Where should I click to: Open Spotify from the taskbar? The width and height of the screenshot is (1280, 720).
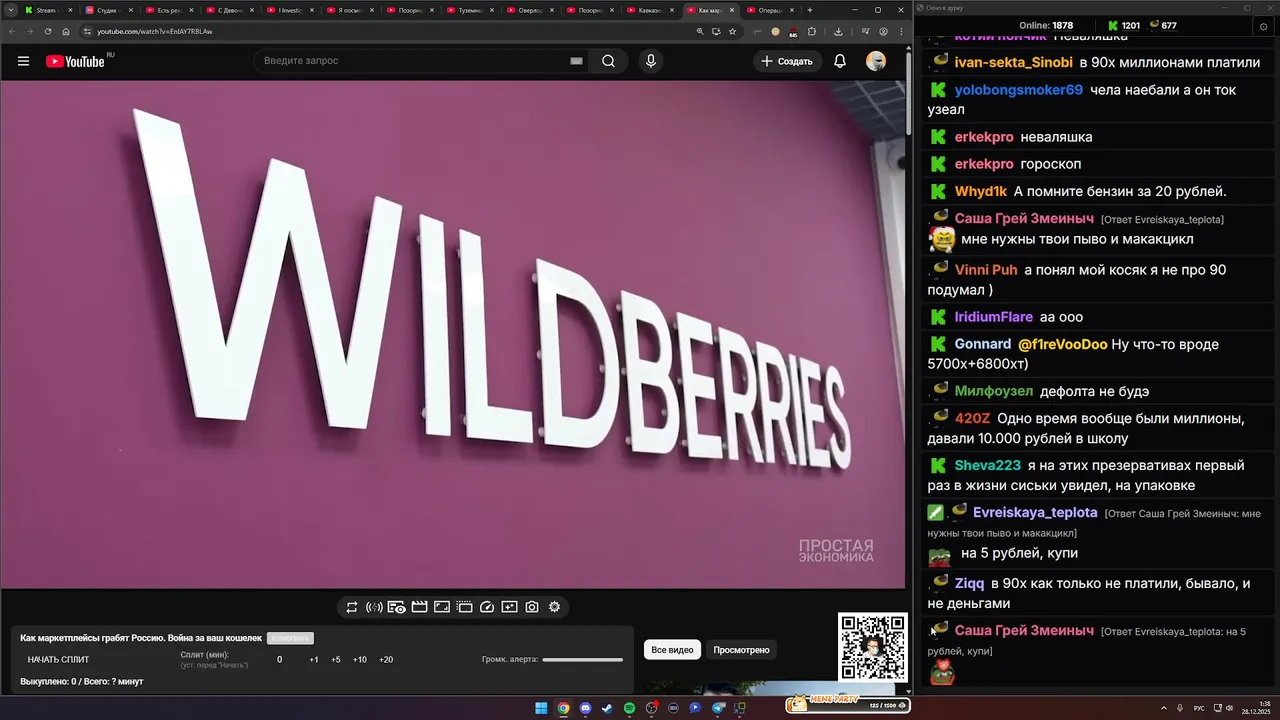(x=629, y=708)
